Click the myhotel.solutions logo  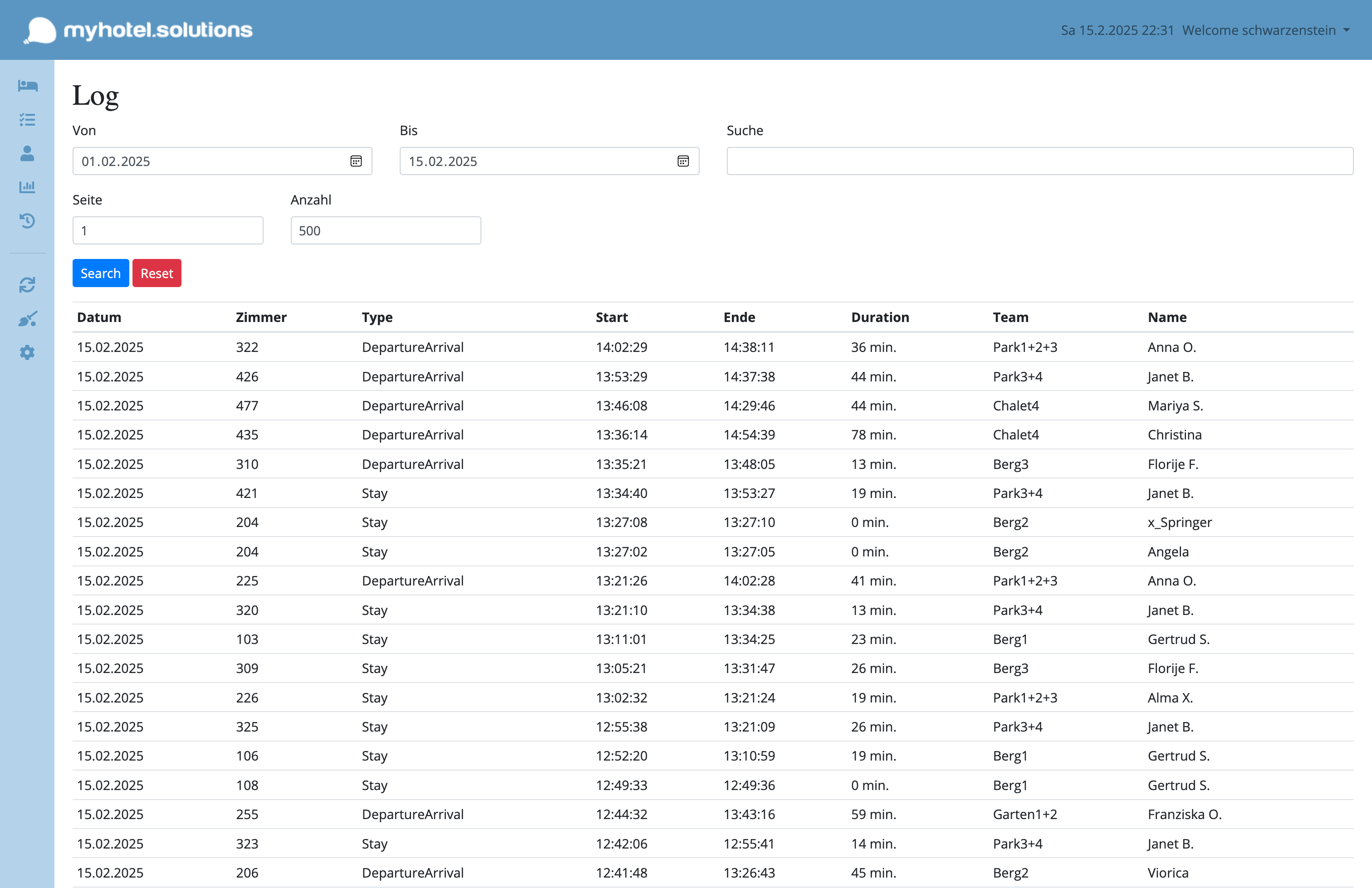tap(138, 29)
